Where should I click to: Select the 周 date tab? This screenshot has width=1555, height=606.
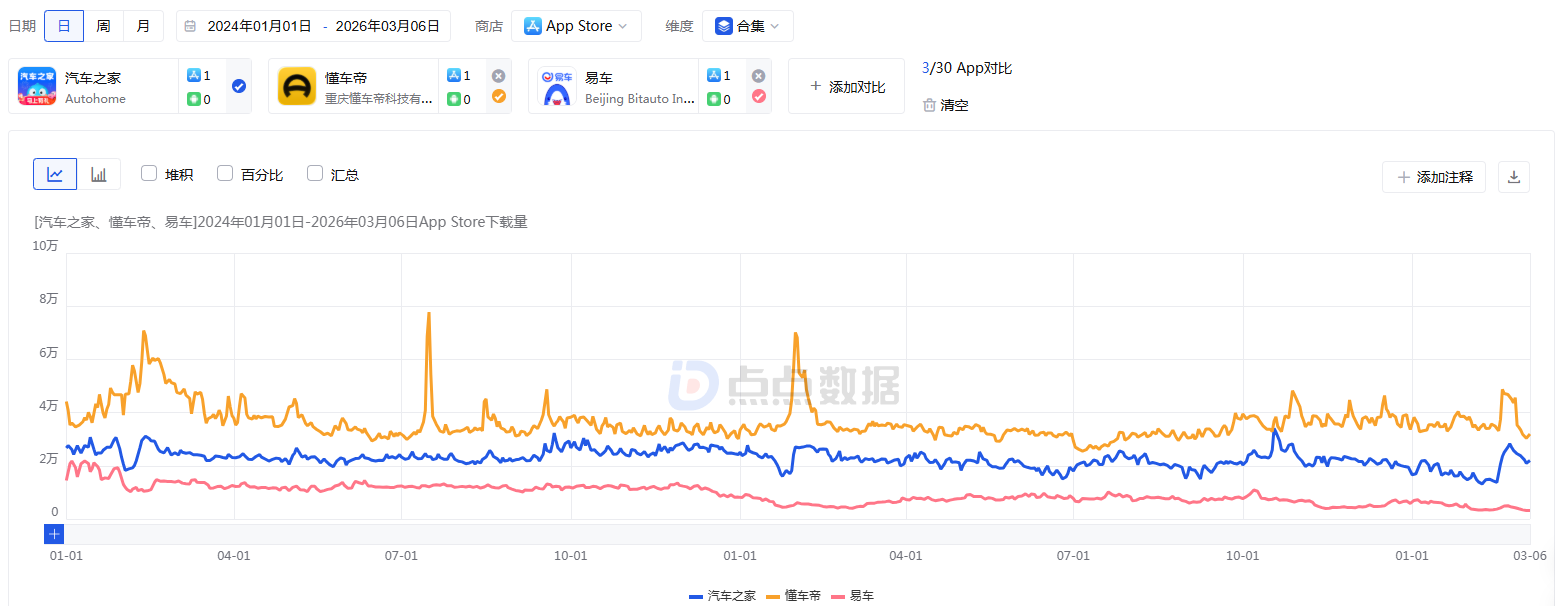(x=103, y=26)
